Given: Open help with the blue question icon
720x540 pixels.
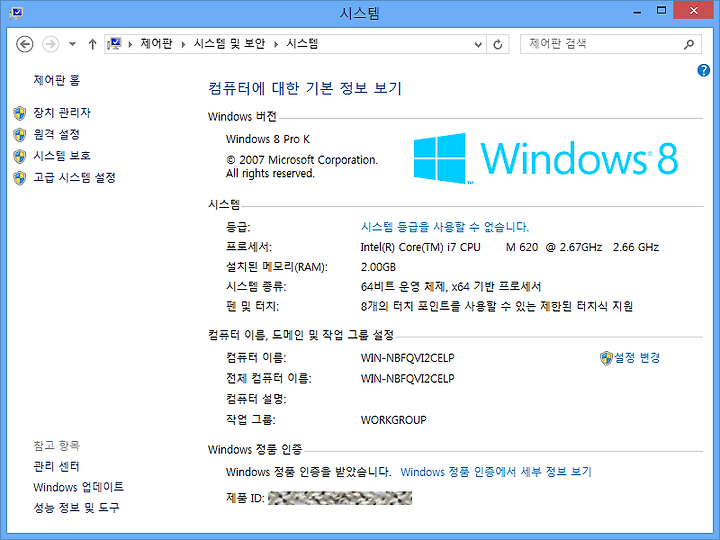Looking at the screenshot, I should (x=703, y=70).
